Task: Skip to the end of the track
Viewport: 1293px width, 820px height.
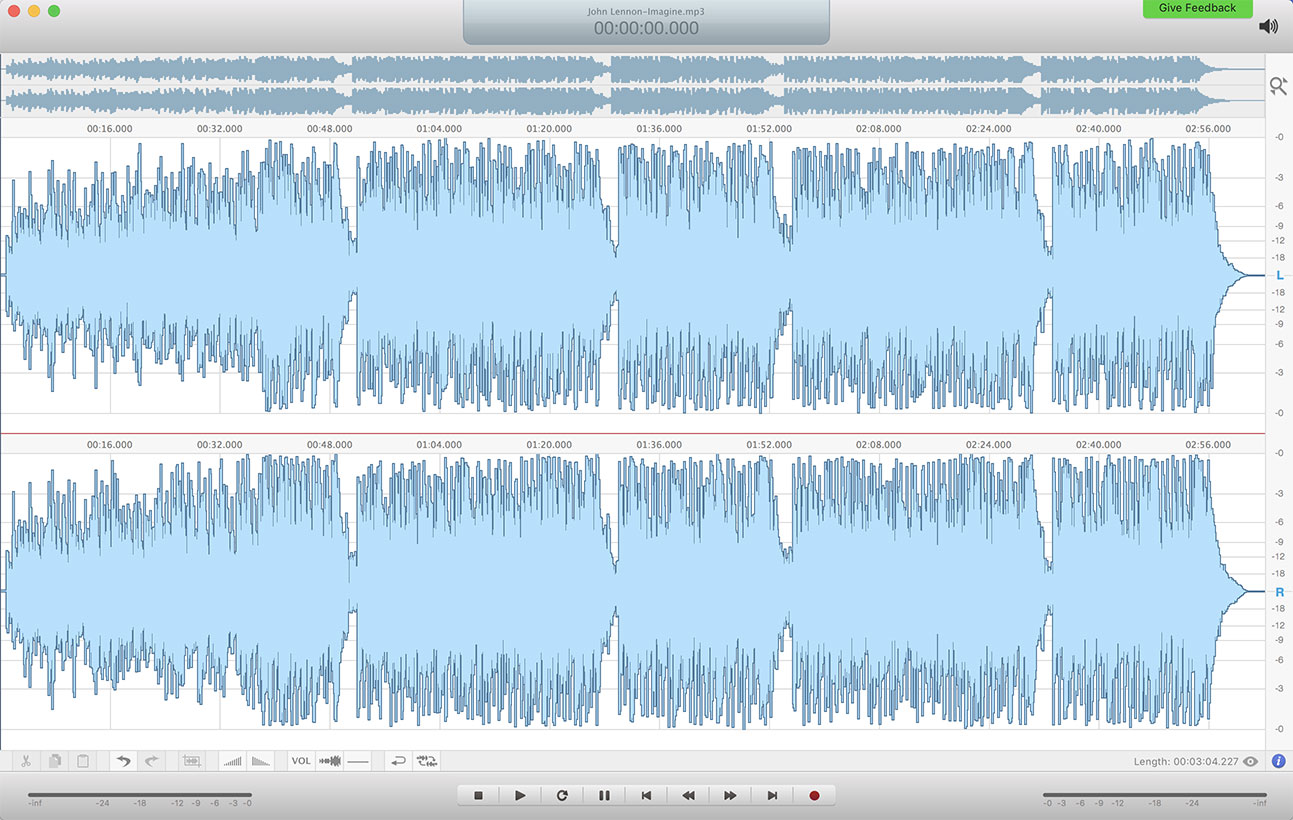Action: click(772, 795)
